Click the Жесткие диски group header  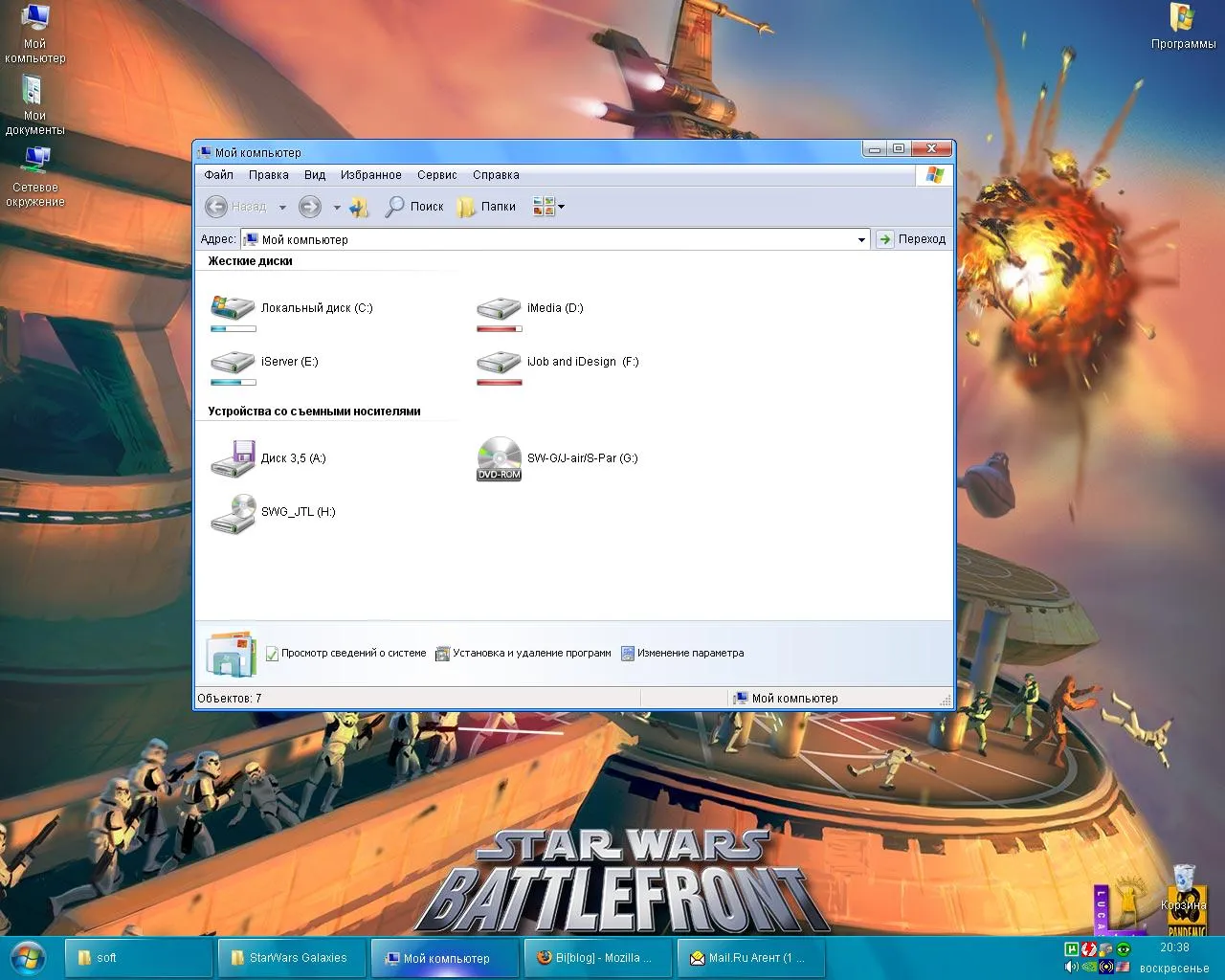pos(250,260)
